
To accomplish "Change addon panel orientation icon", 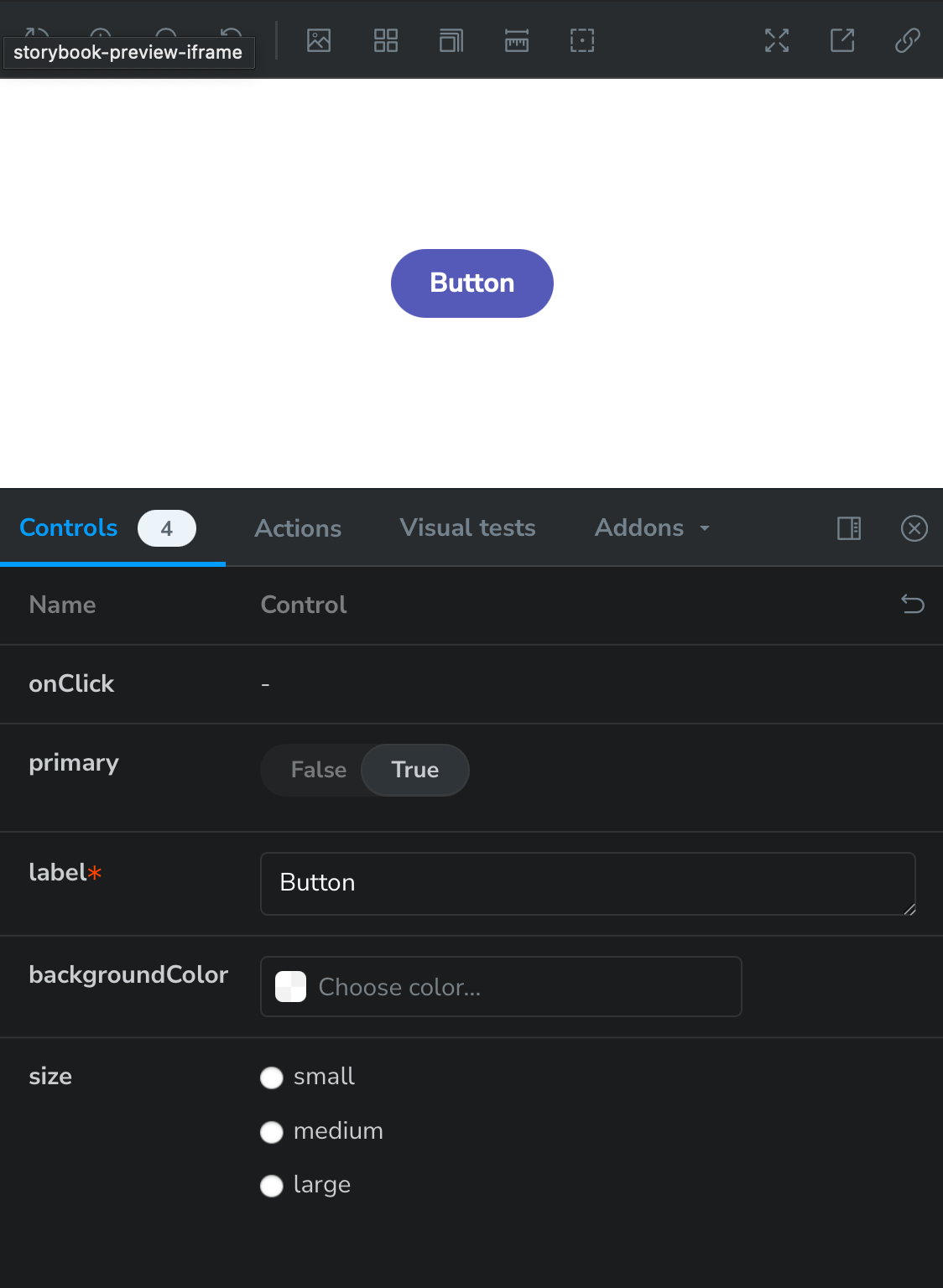I will (x=849, y=528).
